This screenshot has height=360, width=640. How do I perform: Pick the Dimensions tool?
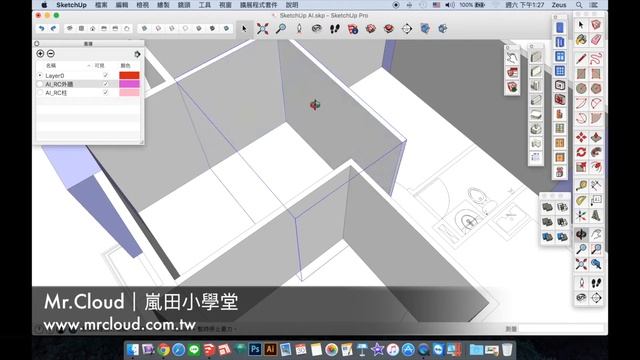point(596,186)
